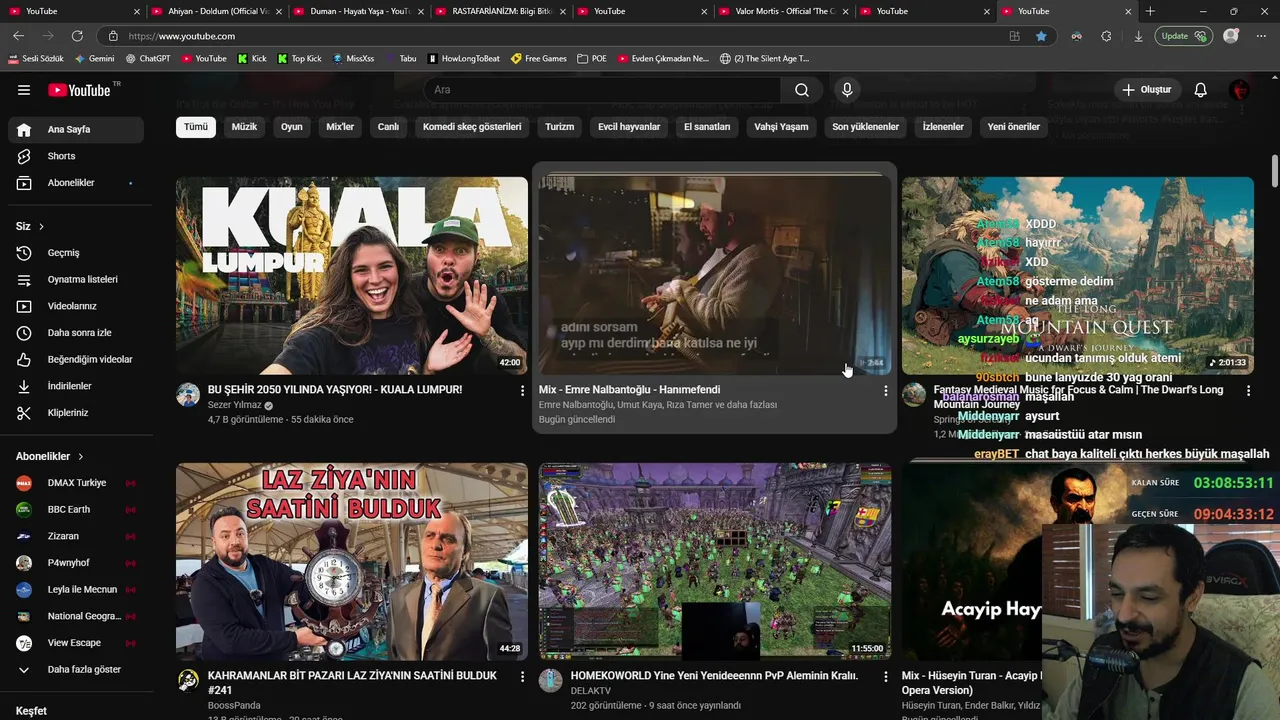Screen dimensions: 1280x720
Task: Click the browser address bar URL
Action: (182, 36)
